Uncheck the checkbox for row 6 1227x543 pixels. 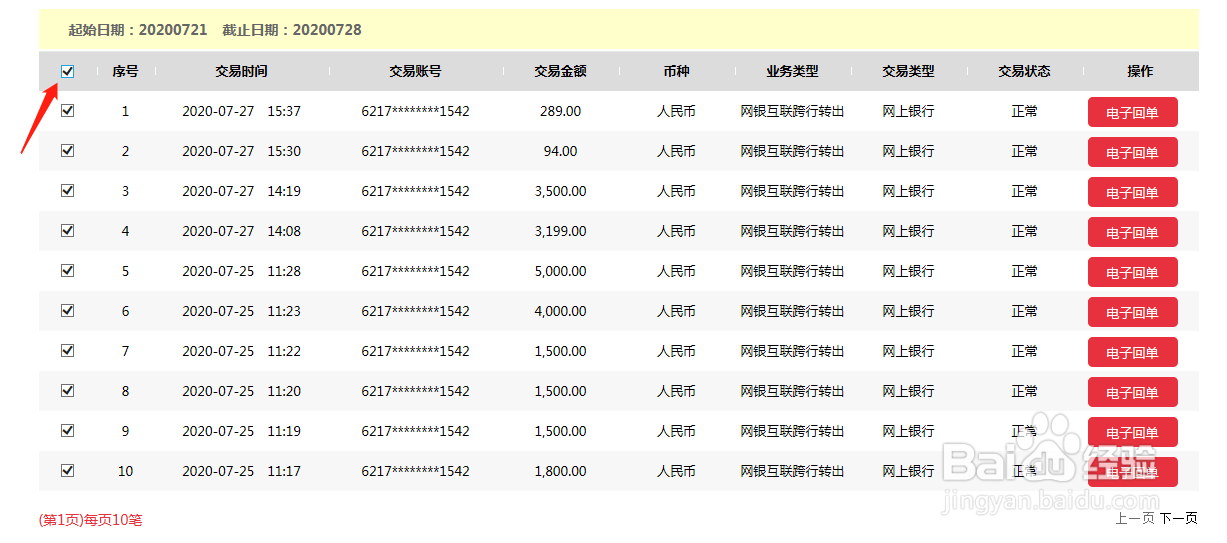pyautogui.click(x=67, y=311)
